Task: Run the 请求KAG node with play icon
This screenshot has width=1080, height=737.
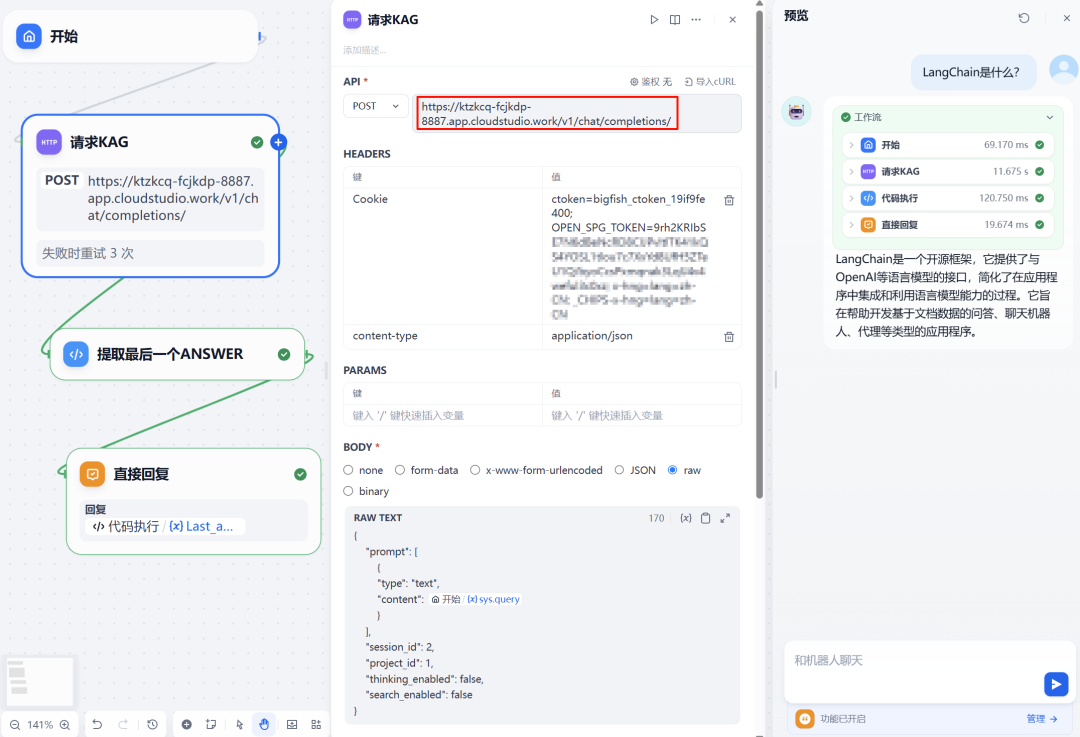Action: (x=654, y=19)
